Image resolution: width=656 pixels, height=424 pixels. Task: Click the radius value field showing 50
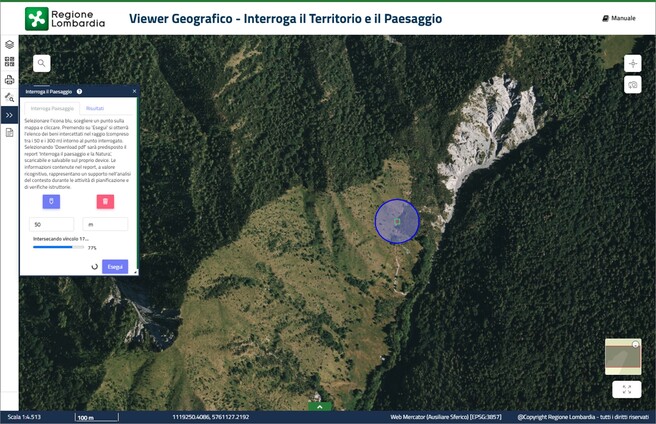pyautogui.click(x=51, y=224)
